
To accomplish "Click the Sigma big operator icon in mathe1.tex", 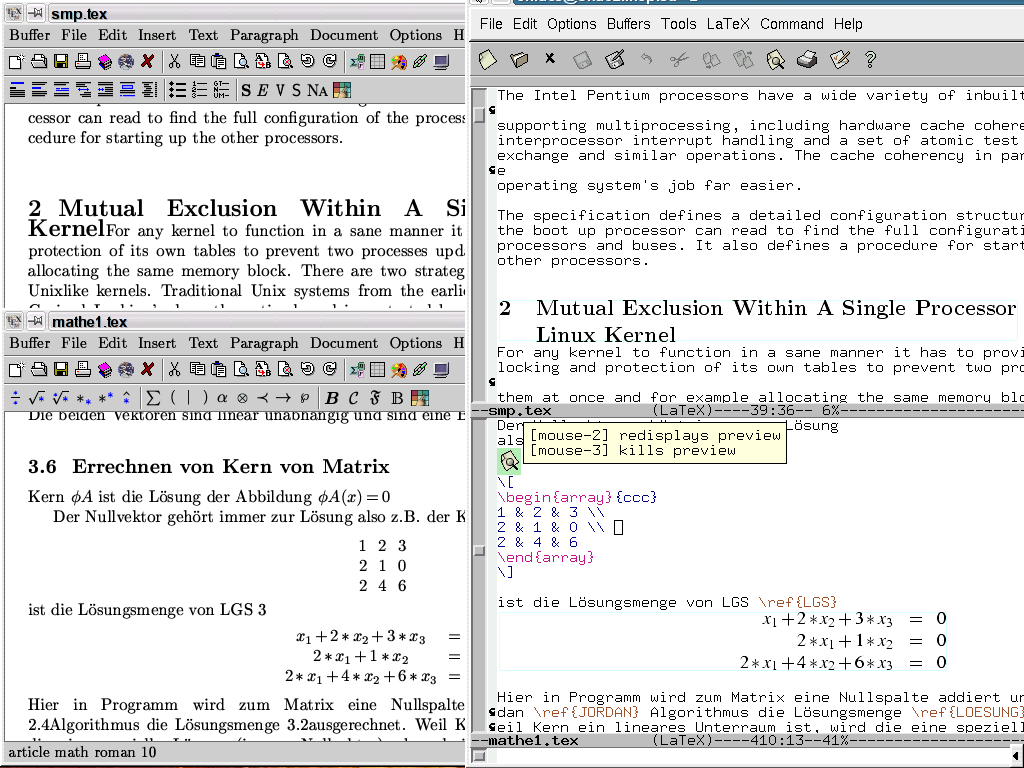I will (153, 398).
